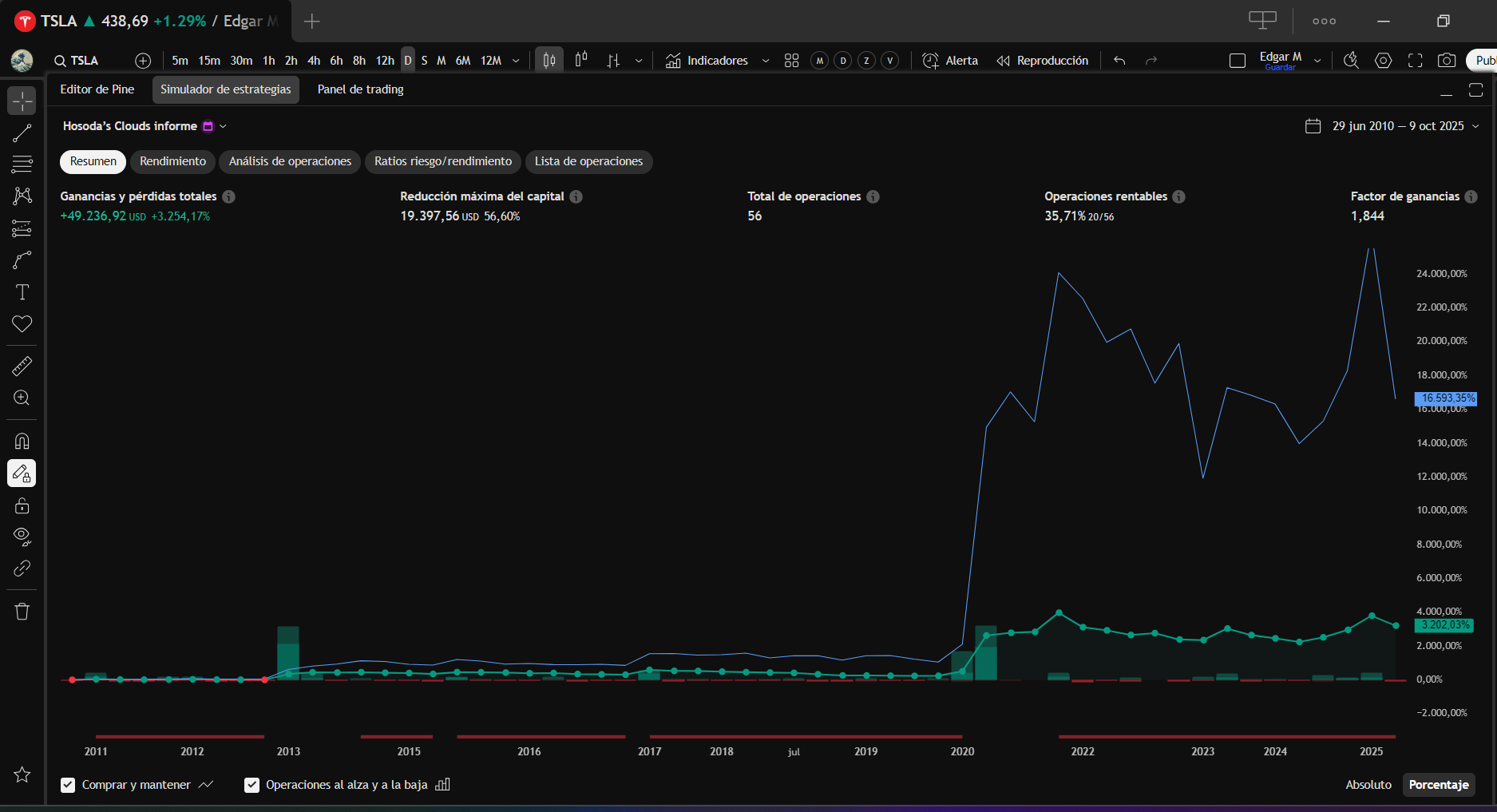Select the trend line drawing tool

pyautogui.click(x=22, y=133)
